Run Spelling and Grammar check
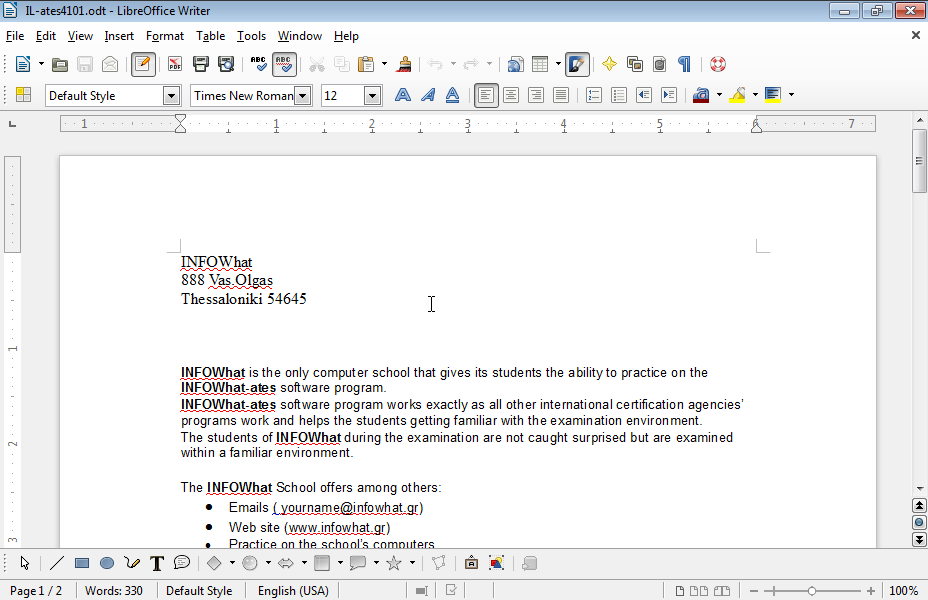 pyautogui.click(x=259, y=64)
